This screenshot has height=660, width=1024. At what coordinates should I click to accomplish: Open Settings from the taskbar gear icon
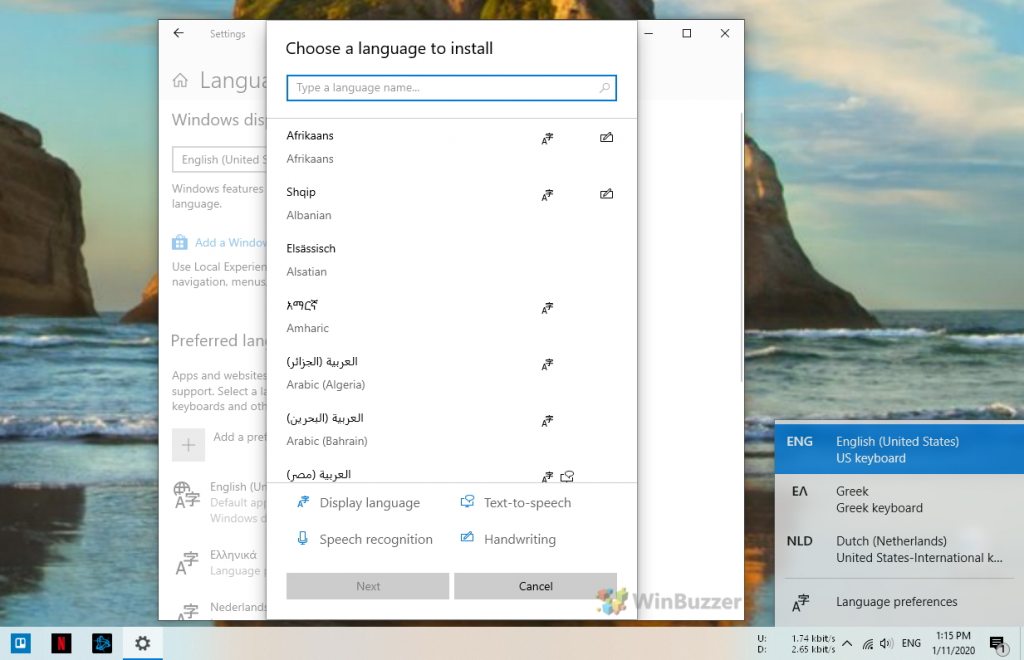coord(142,643)
